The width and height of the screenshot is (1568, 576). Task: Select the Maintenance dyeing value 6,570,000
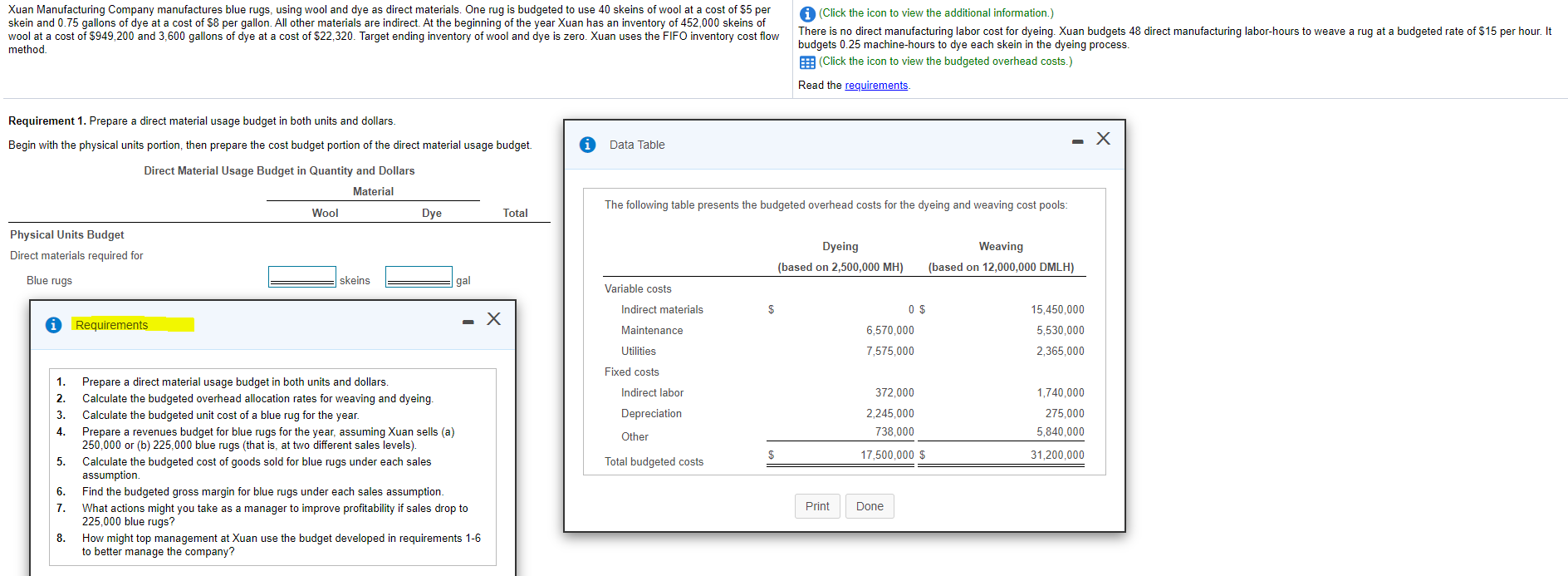coord(890,331)
